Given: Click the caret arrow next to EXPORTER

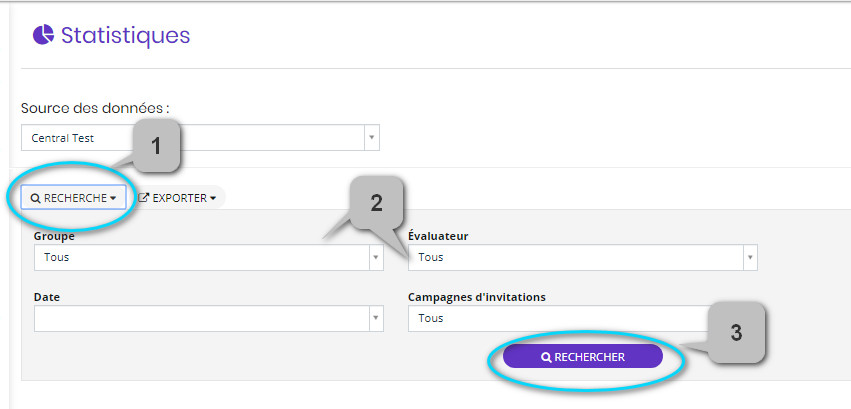Looking at the screenshot, I should point(213,199).
